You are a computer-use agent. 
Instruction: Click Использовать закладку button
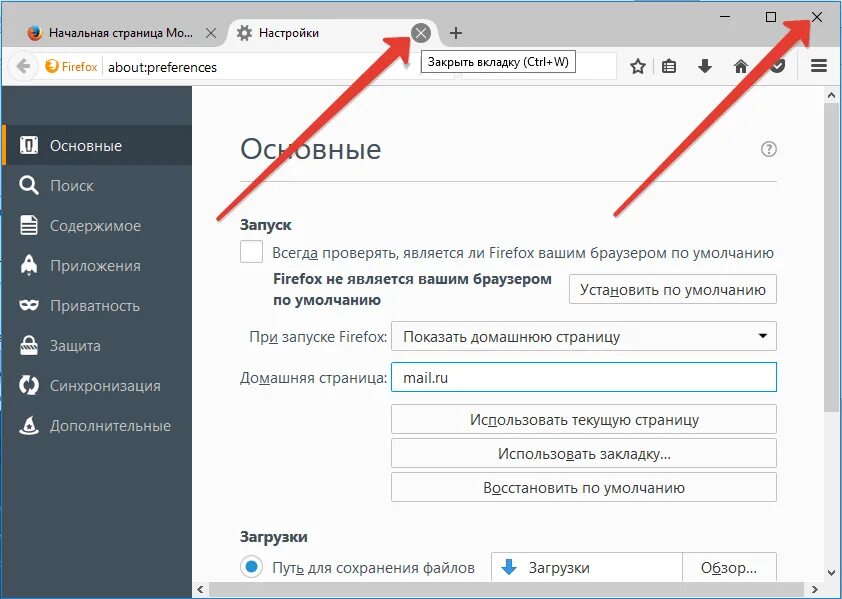click(584, 453)
